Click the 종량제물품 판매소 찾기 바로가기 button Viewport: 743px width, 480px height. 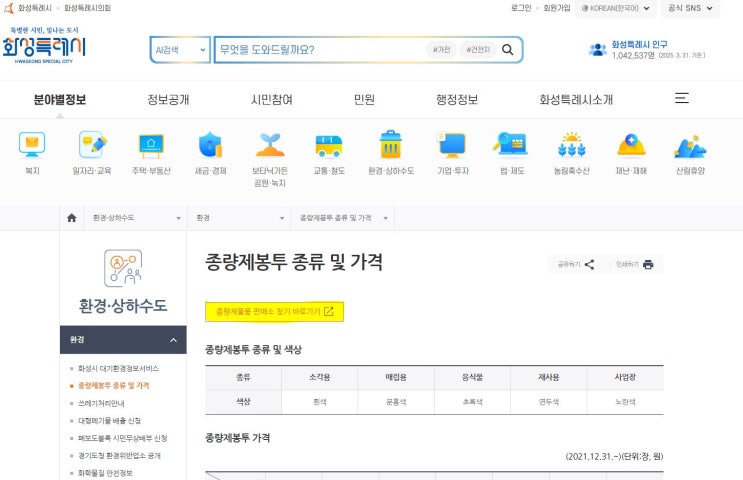click(x=274, y=311)
